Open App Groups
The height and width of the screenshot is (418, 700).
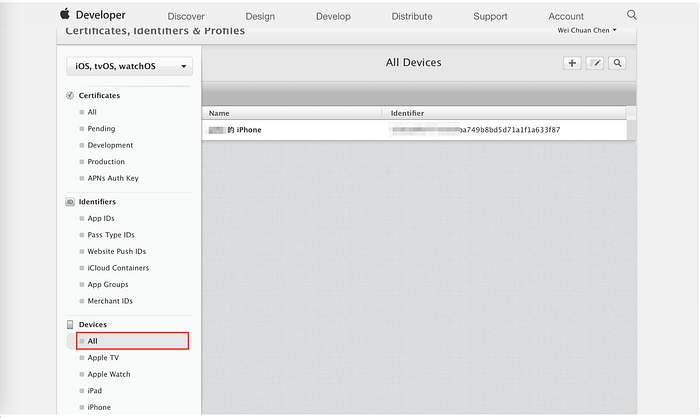pyautogui.click(x=108, y=284)
